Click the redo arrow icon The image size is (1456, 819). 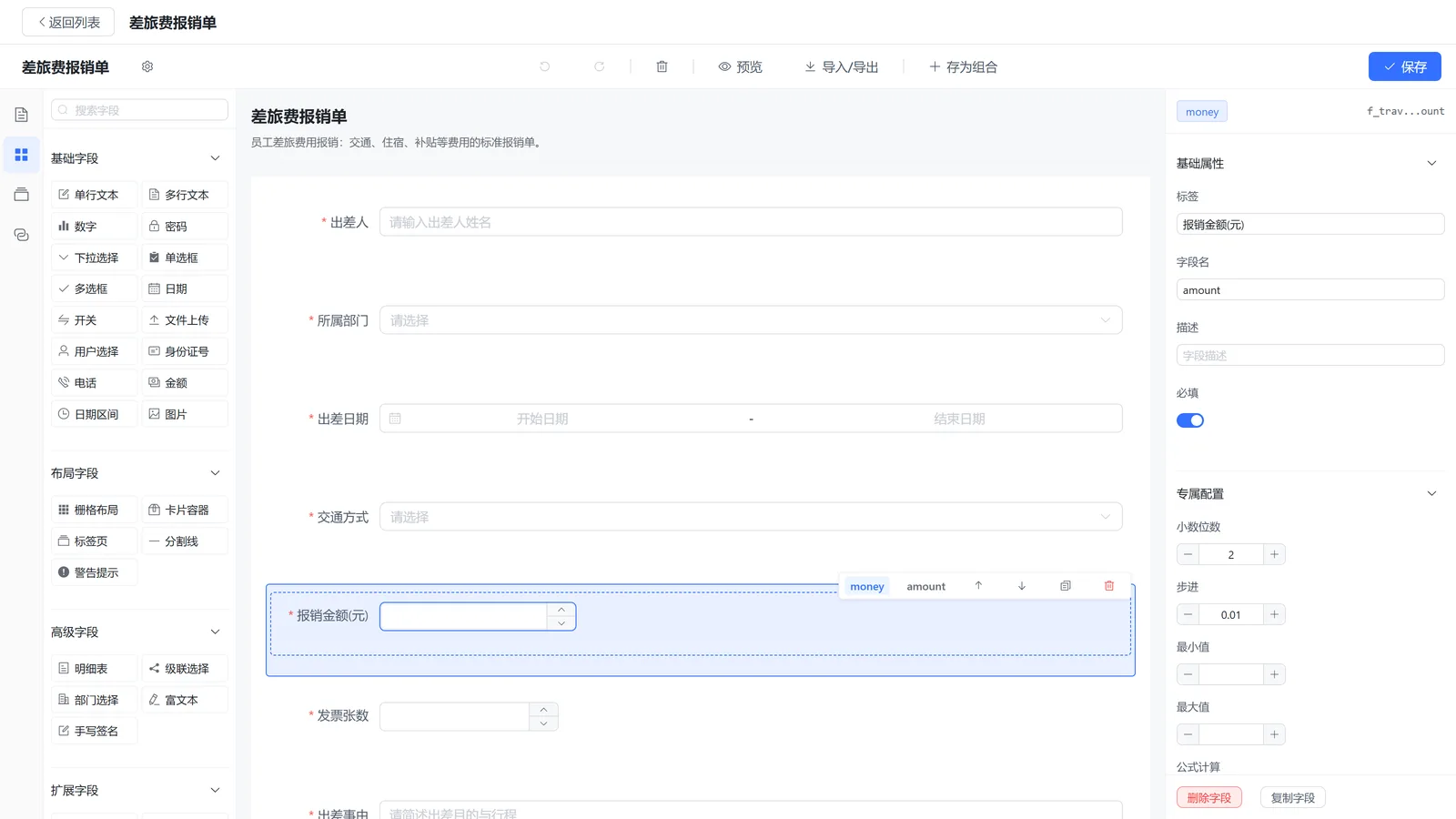(599, 66)
